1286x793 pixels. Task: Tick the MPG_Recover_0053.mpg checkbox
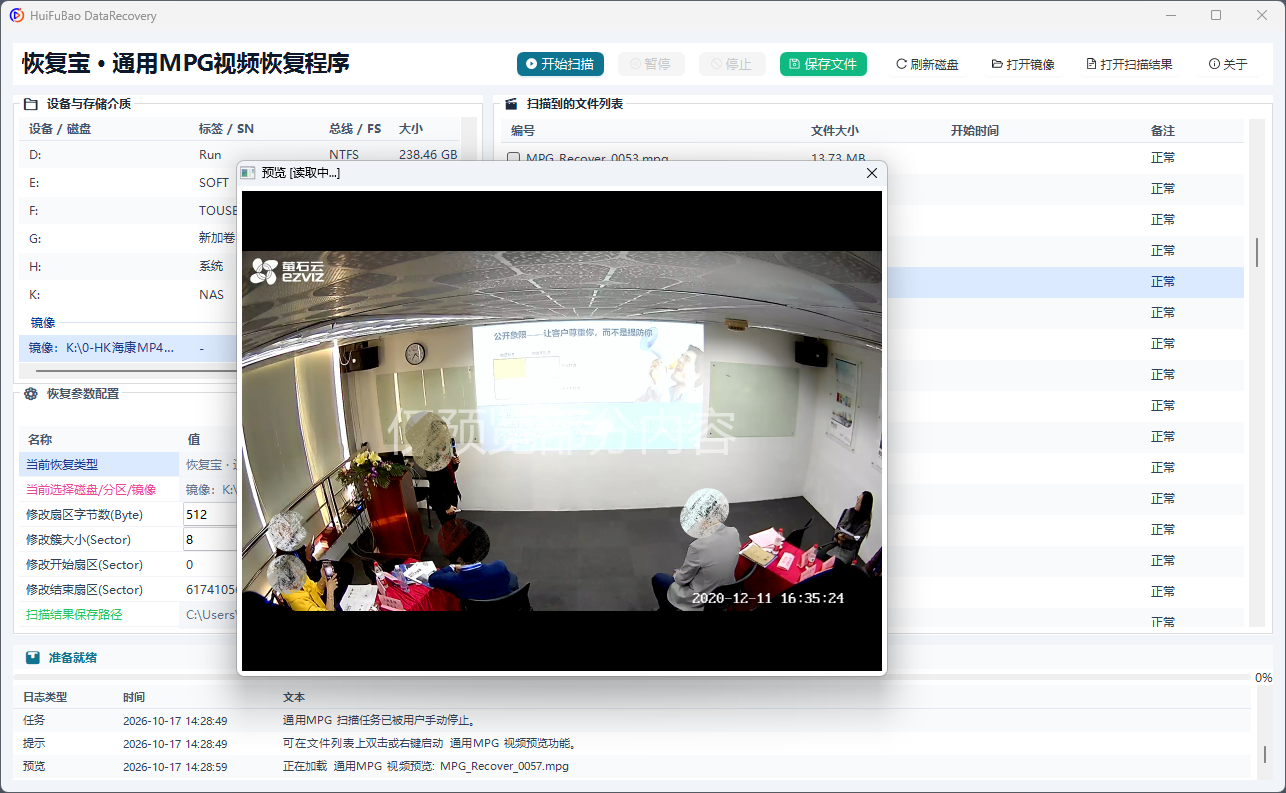pos(513,158)
